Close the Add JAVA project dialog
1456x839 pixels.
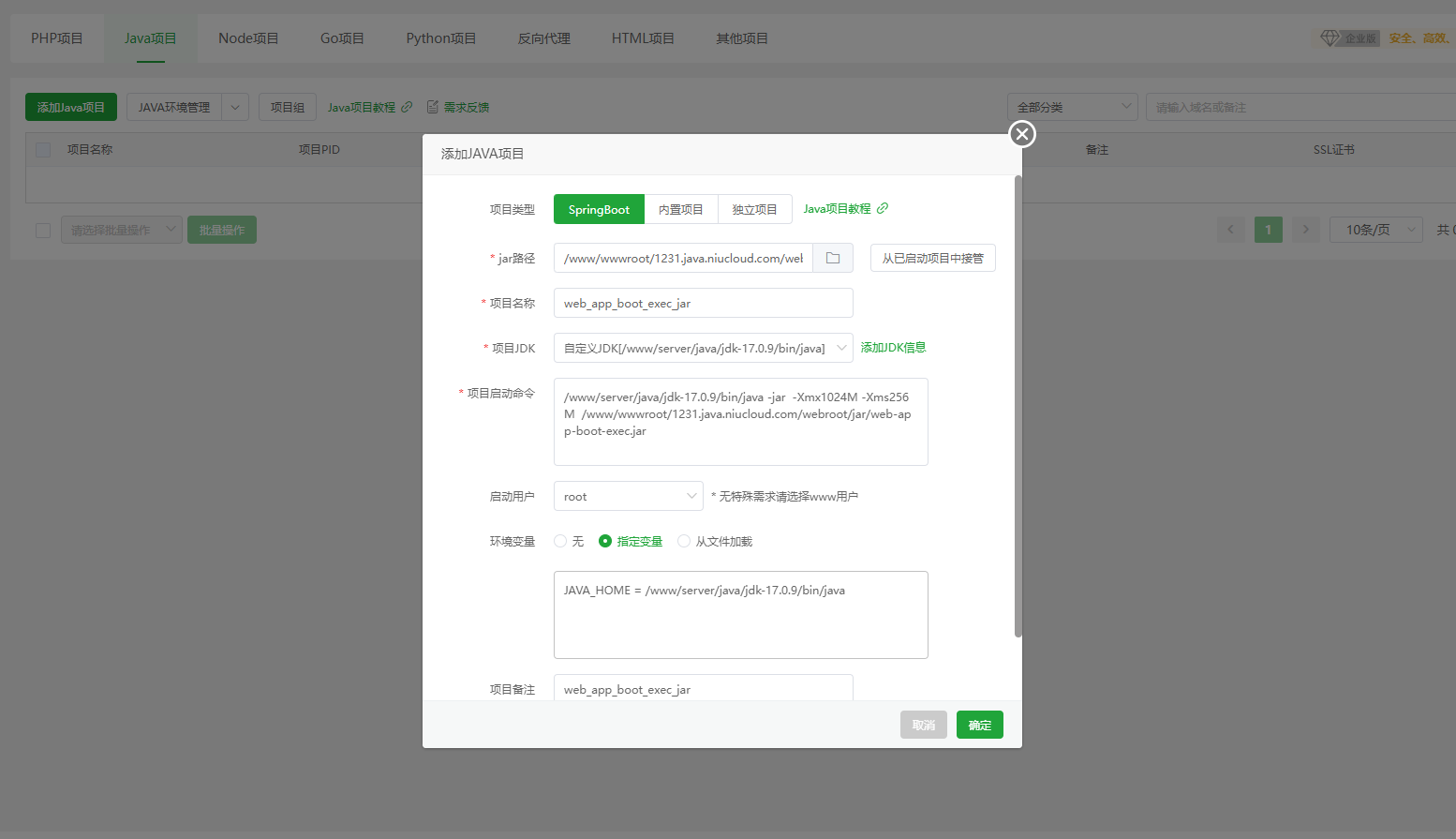(1021, 134)
